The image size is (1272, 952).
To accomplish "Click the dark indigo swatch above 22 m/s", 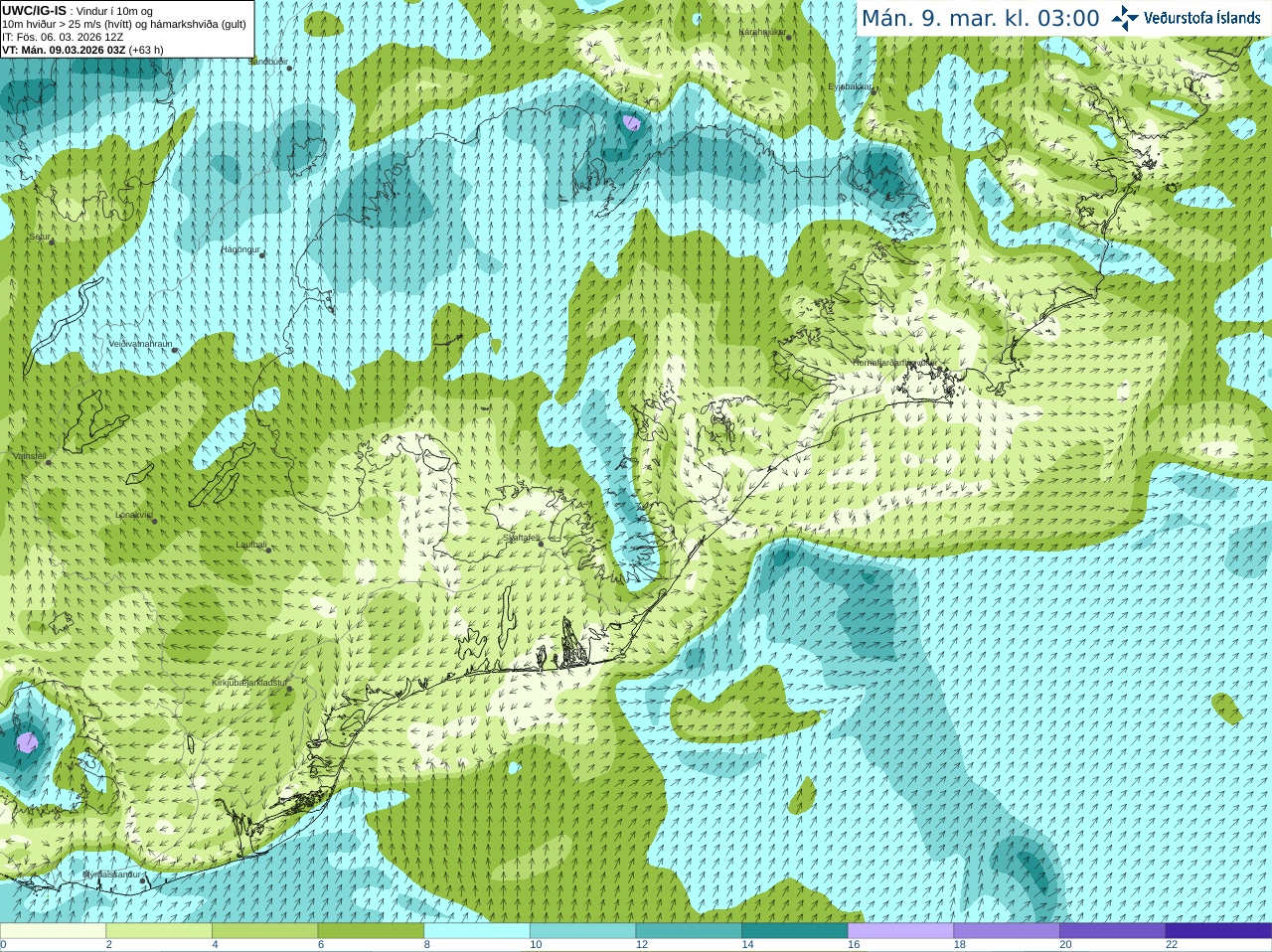I will (x=1219, y=931).
